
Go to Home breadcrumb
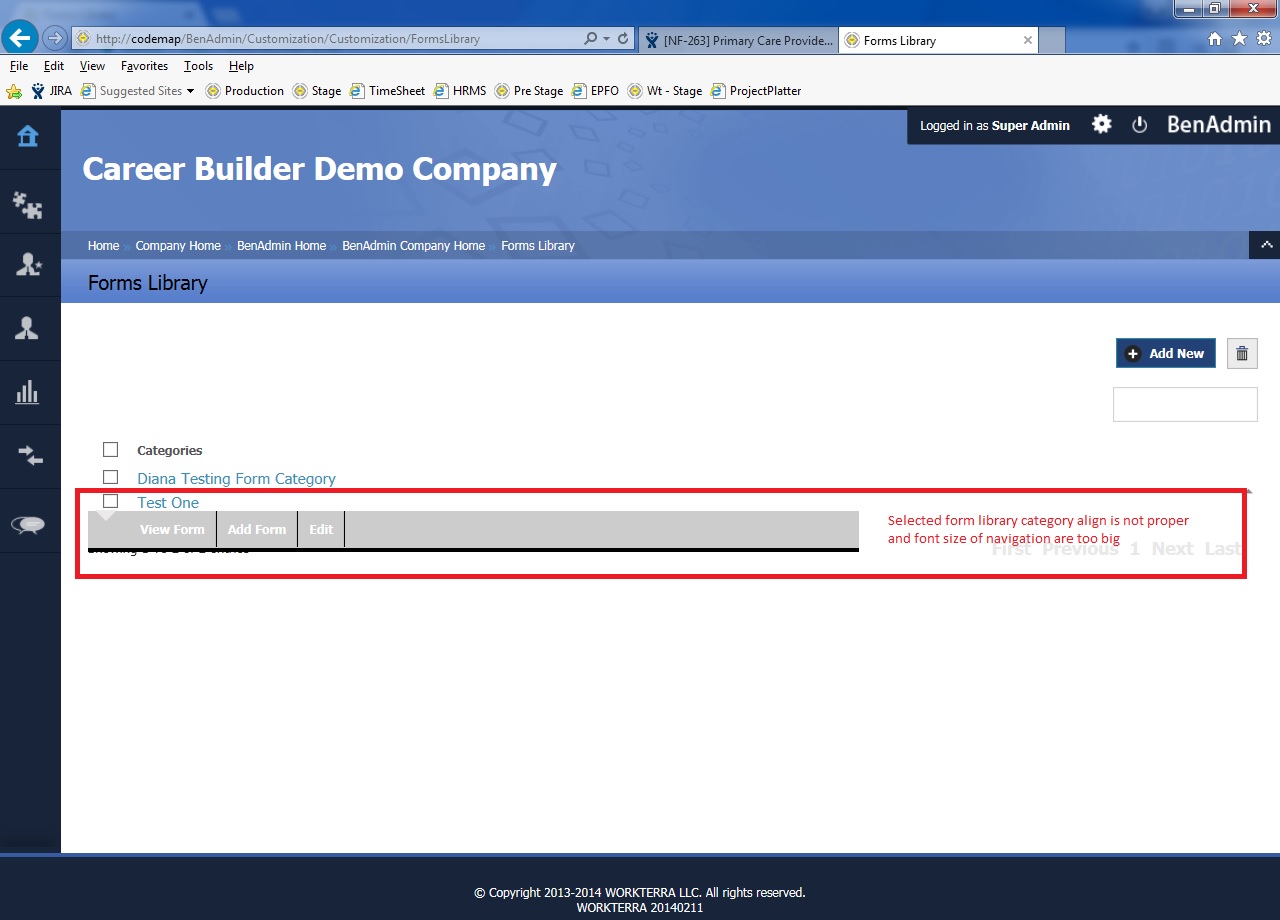tap(103, 246)
